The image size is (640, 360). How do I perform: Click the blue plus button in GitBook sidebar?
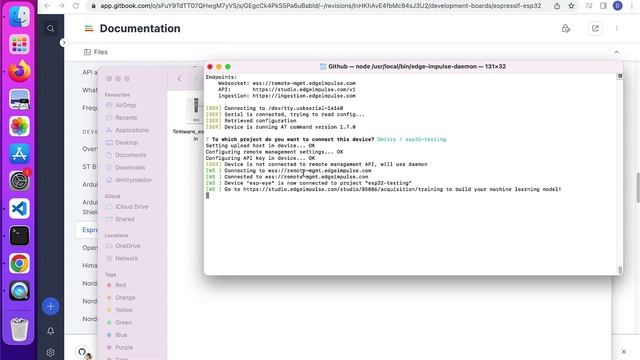click(51, 307)
